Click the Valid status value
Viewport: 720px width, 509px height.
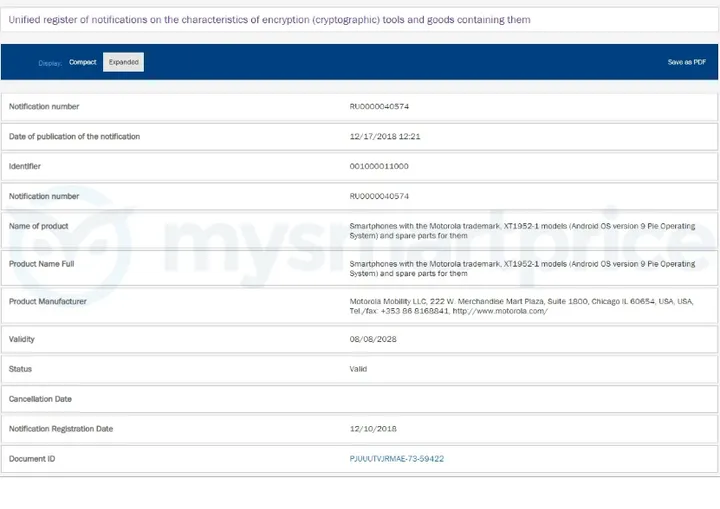tap(358, 369)
